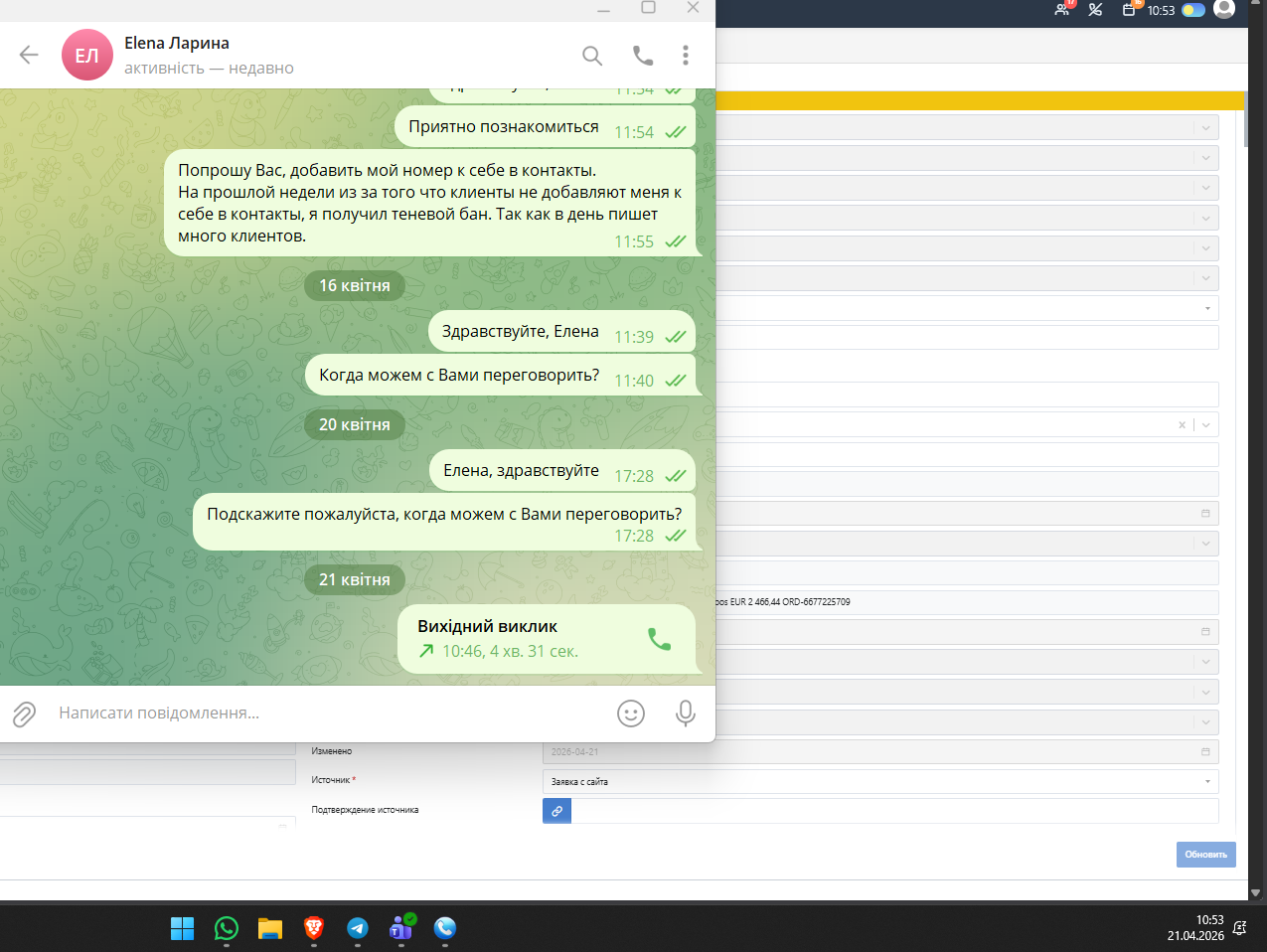The image size is (1267, 952).
Task: Open CRM calendar icon with badge 16
Action: pos(1130,9)
